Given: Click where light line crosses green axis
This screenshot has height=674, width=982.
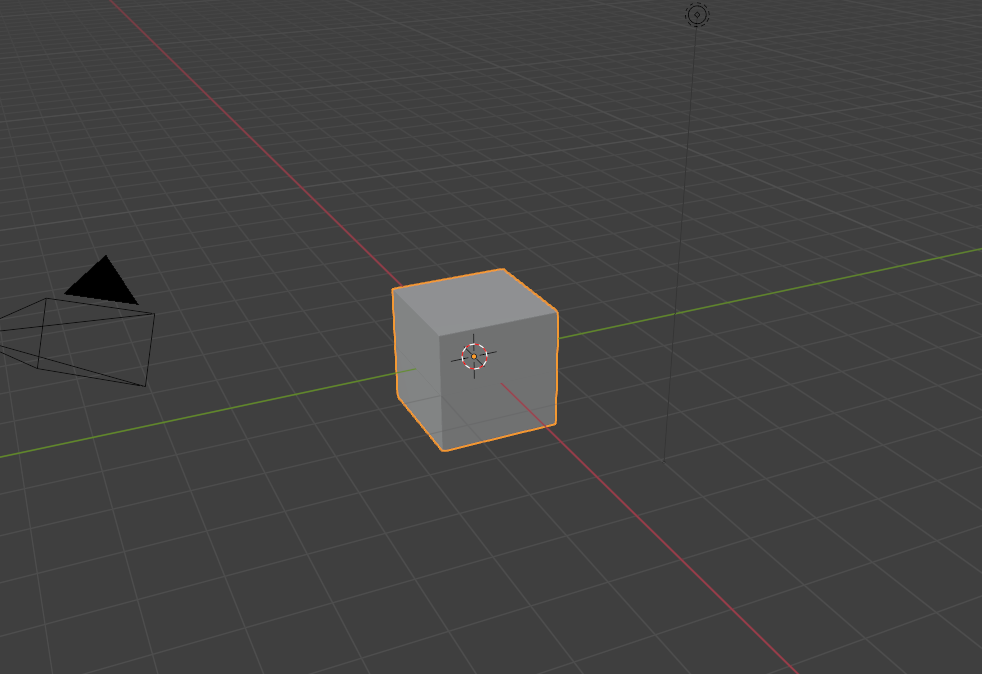Looking at the screenshot, I should [676, 313].
